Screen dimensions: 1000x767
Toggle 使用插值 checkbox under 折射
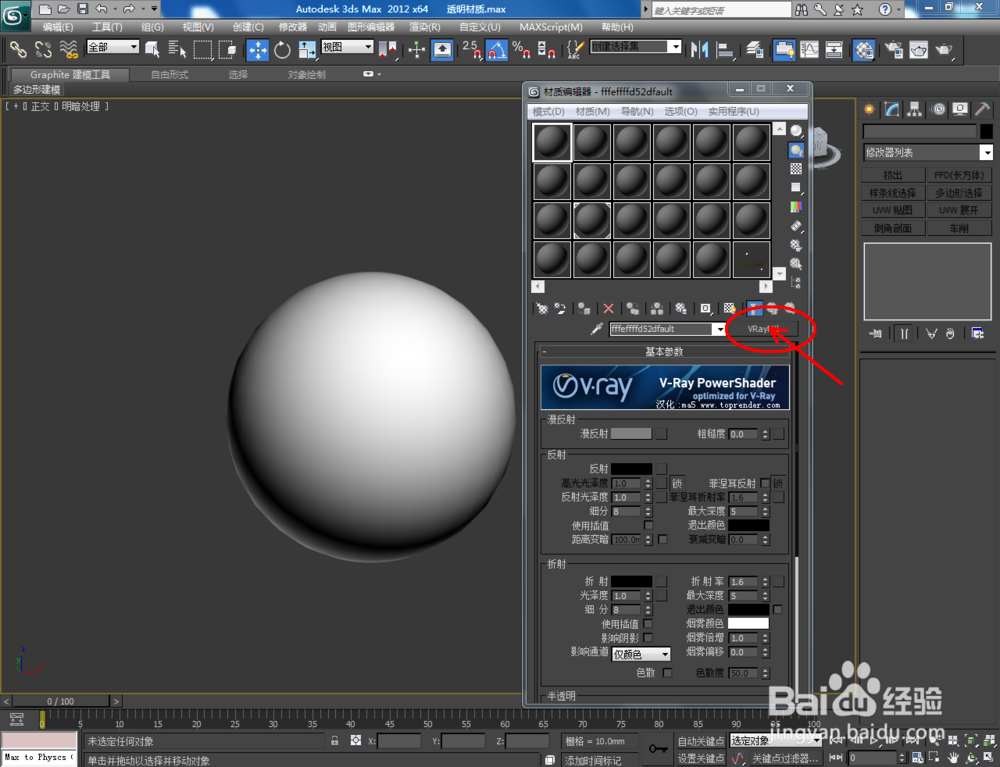pos(648,623)
